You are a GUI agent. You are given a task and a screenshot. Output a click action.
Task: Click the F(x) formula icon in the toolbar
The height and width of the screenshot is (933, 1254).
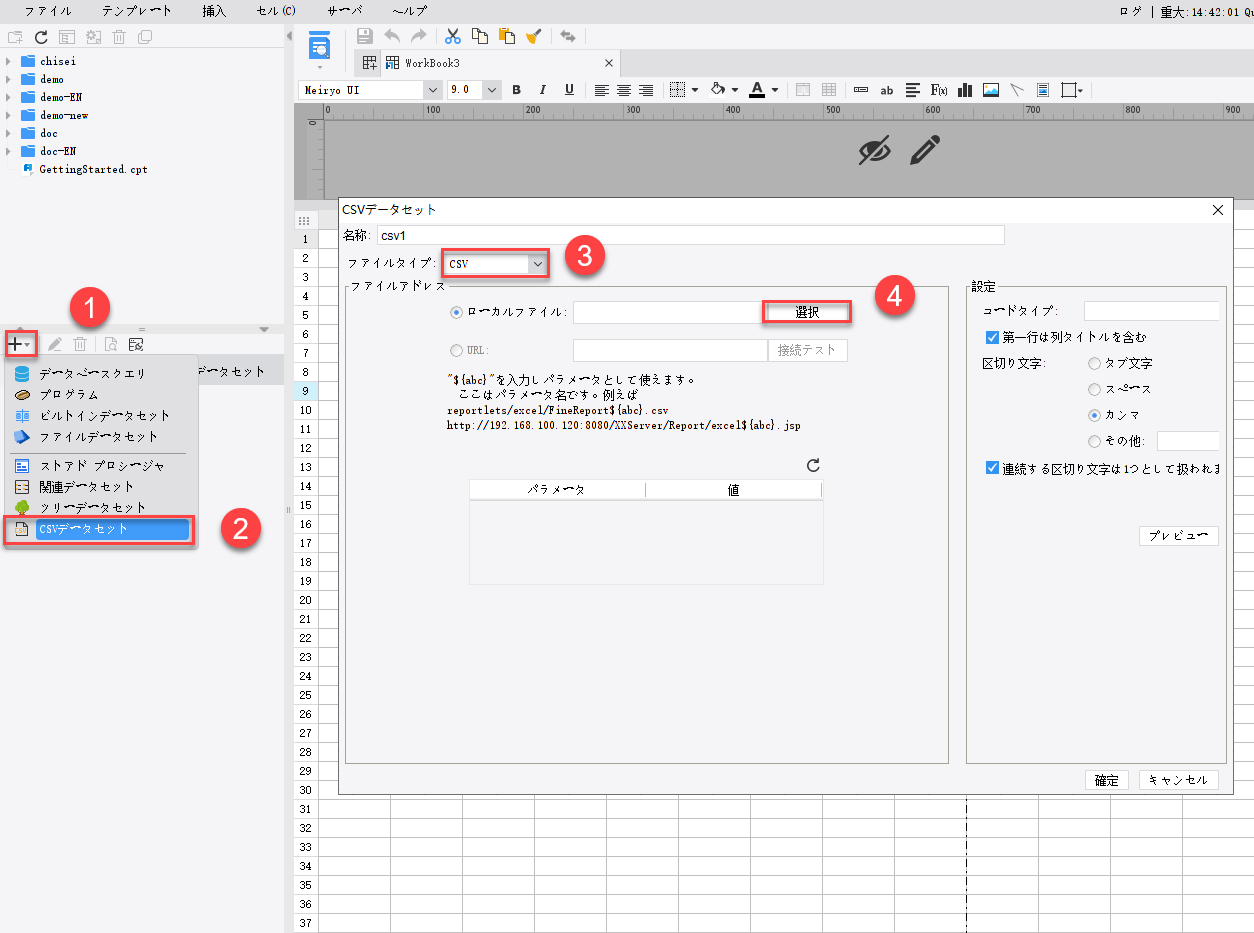938,89
